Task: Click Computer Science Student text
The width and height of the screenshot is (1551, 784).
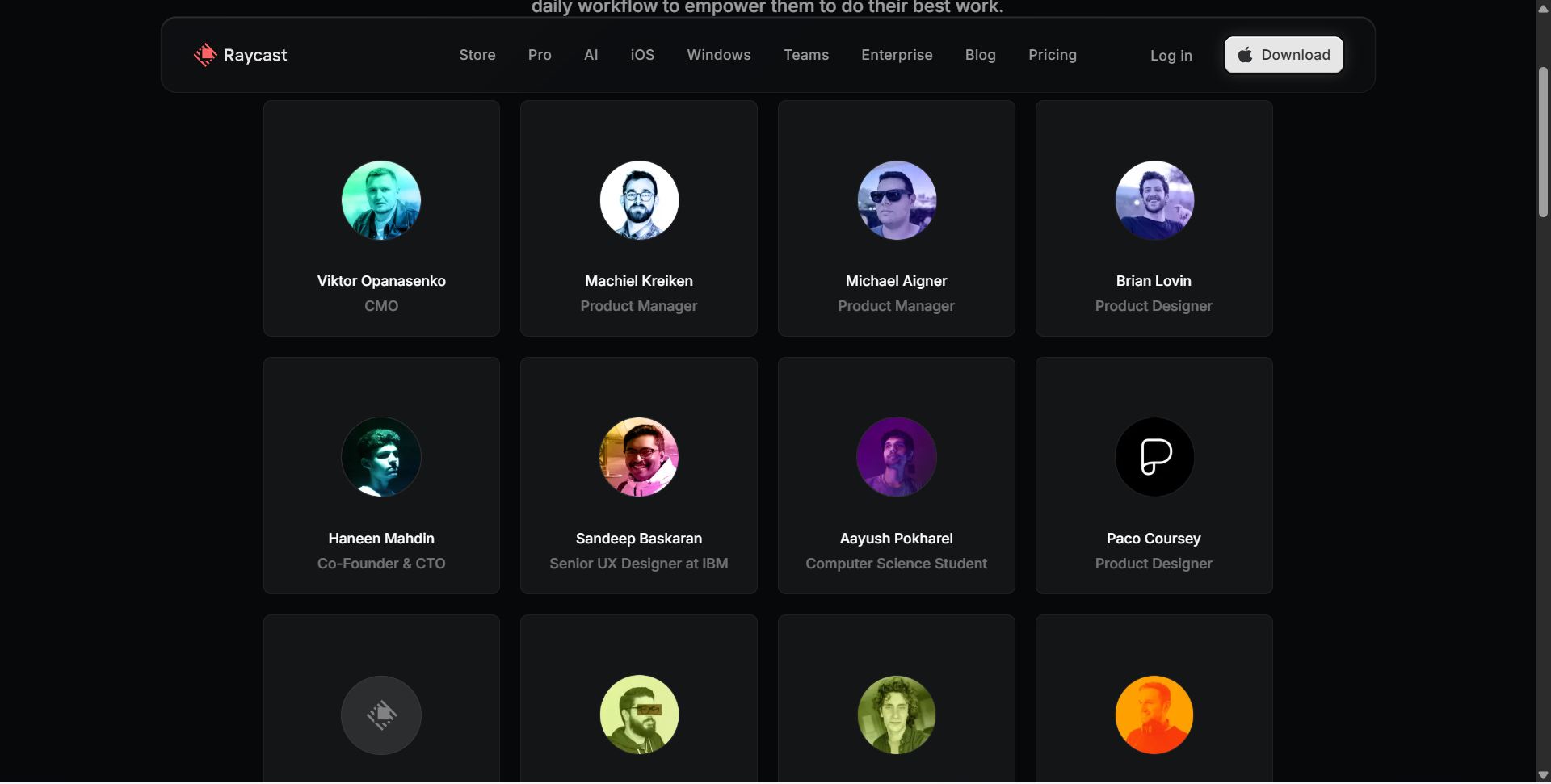Action: (x=897, y=564)
